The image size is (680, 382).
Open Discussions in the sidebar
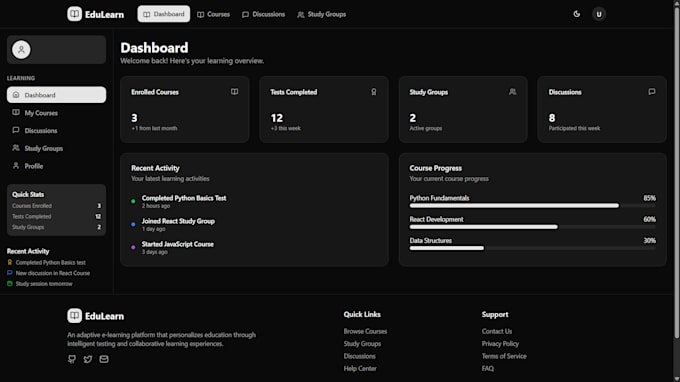(x=56, y=131)
